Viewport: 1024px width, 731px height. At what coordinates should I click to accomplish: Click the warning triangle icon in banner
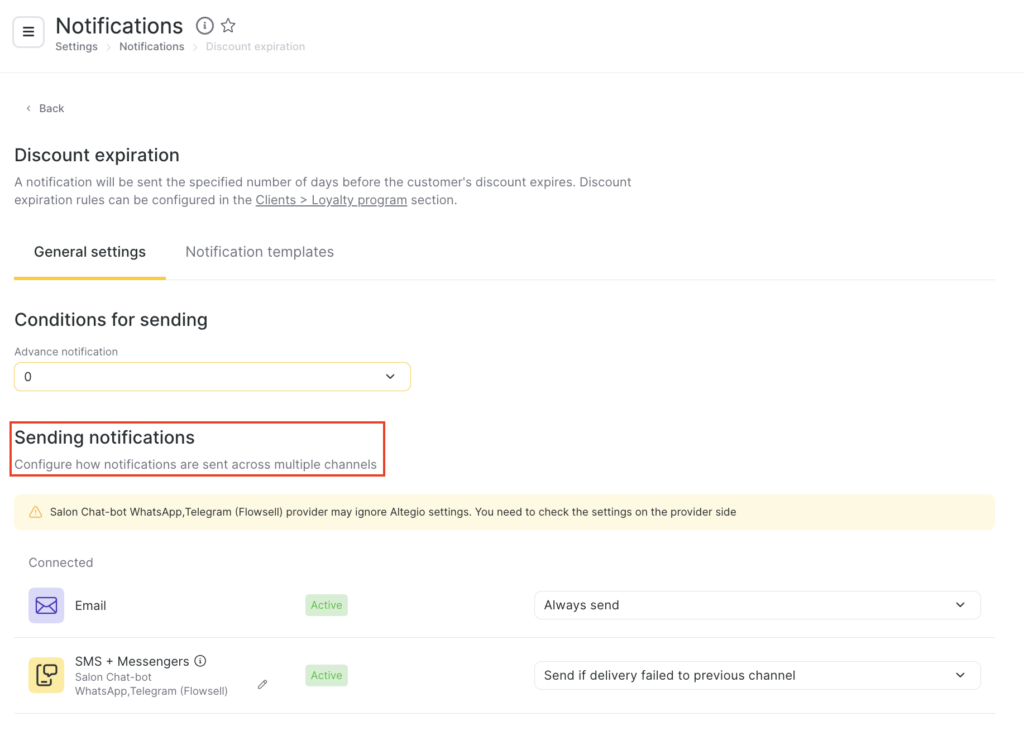pos(36,512)
